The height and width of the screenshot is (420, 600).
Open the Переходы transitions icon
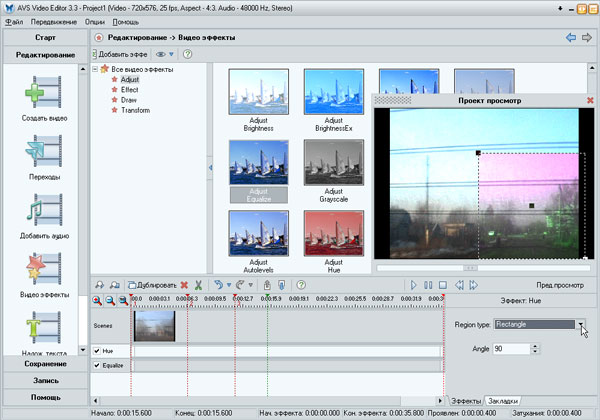[x=44, y=152]
